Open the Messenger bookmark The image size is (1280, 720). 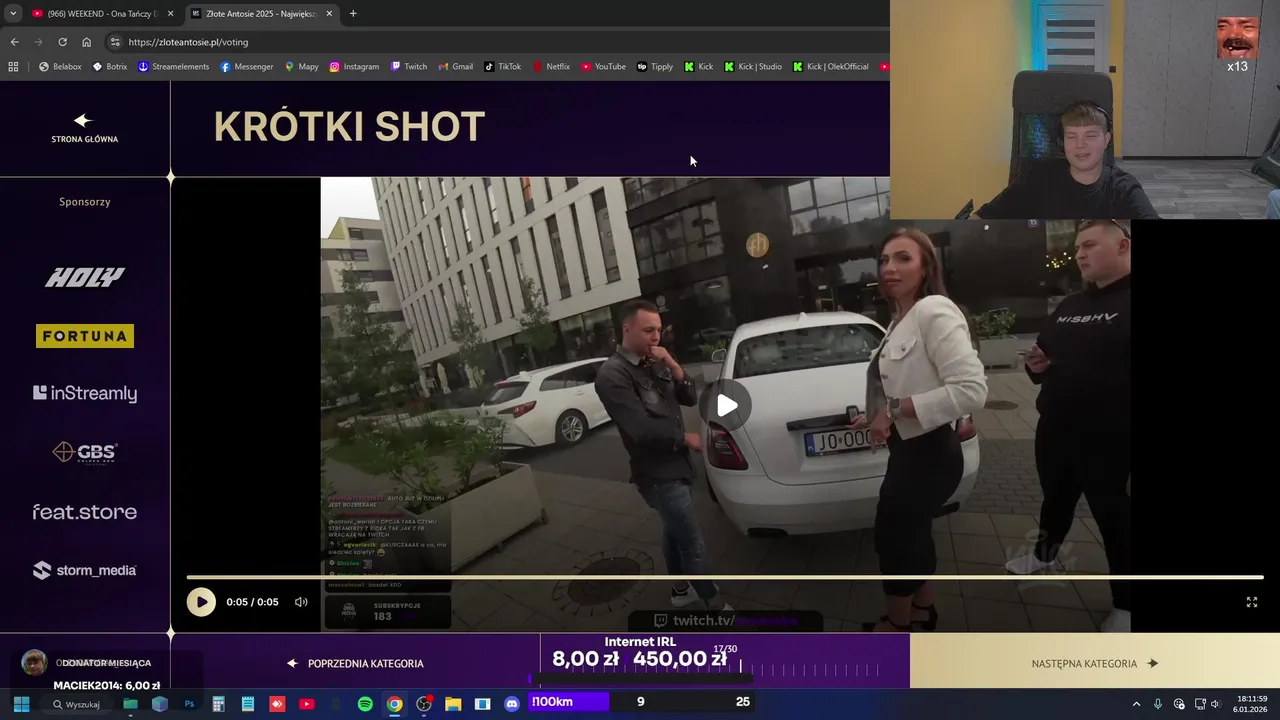246,67
